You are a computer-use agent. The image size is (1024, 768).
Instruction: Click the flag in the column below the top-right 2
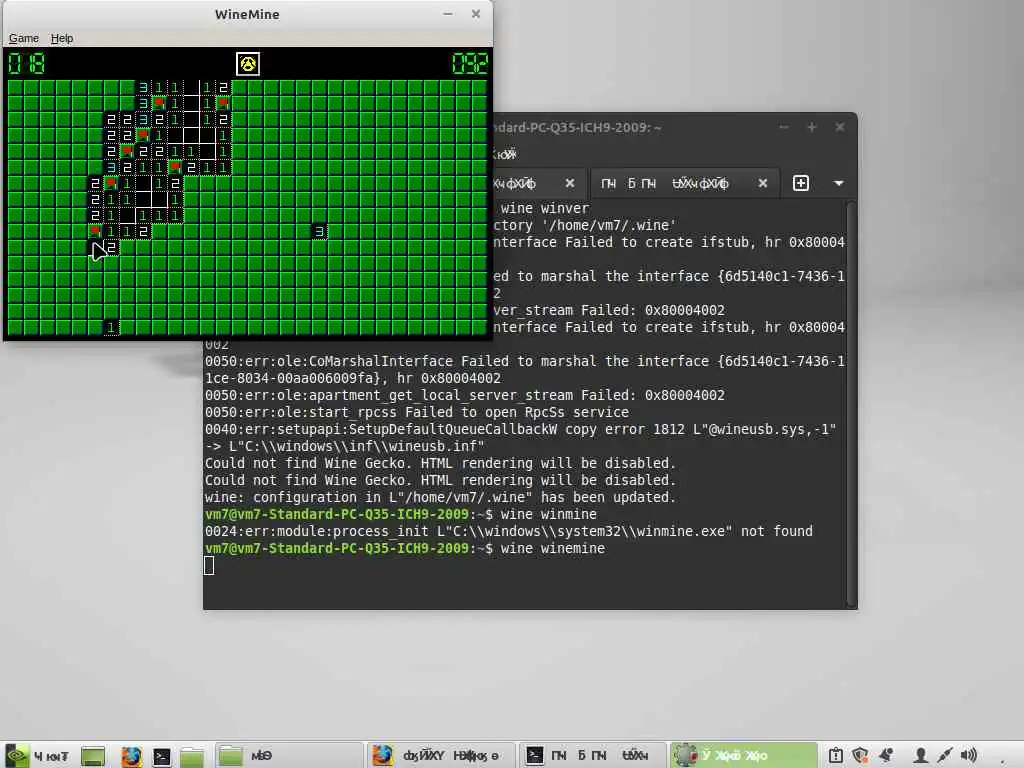pos(223,103)
